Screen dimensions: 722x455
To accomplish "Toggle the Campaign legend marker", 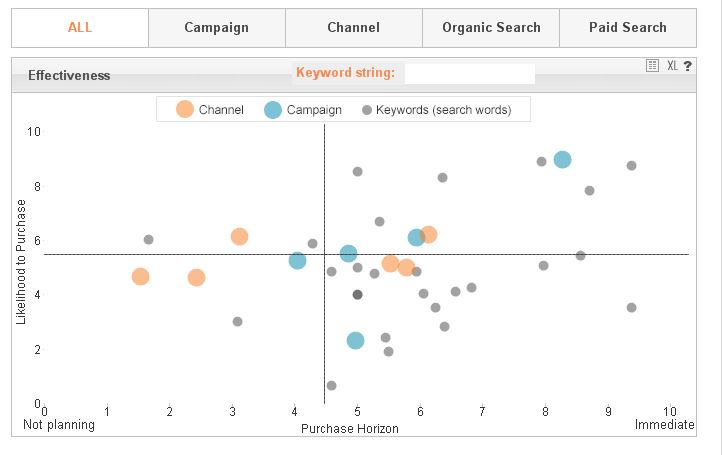I will pyautogui.click(x=273, y=110).
